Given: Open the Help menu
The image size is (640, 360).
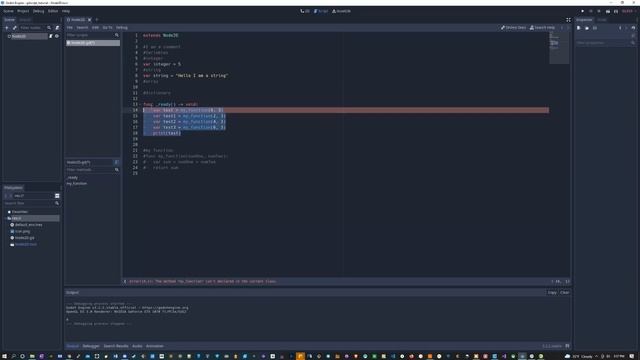Looking at the screenshot, I should 66,11.
